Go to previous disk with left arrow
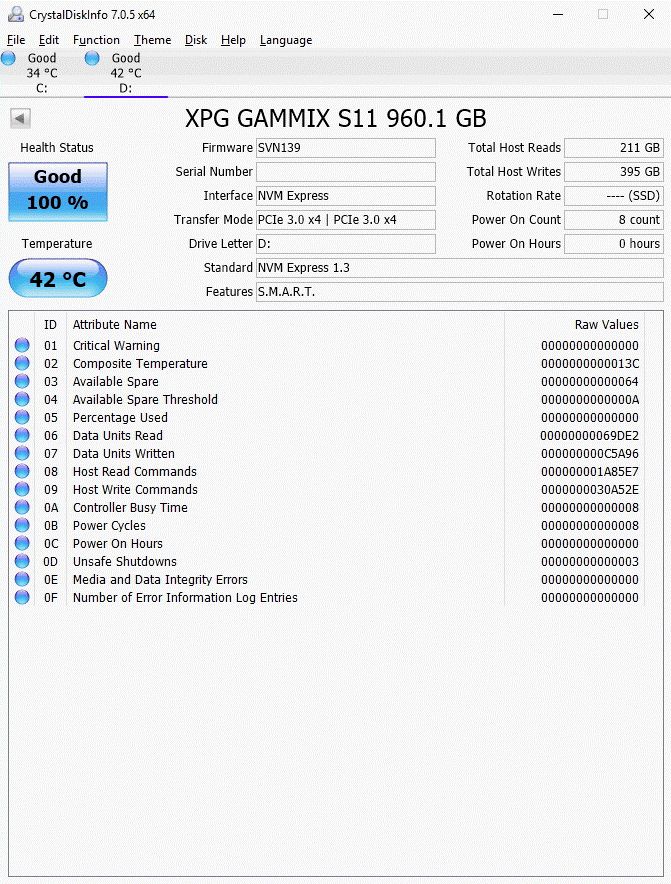 pos(20,118)
